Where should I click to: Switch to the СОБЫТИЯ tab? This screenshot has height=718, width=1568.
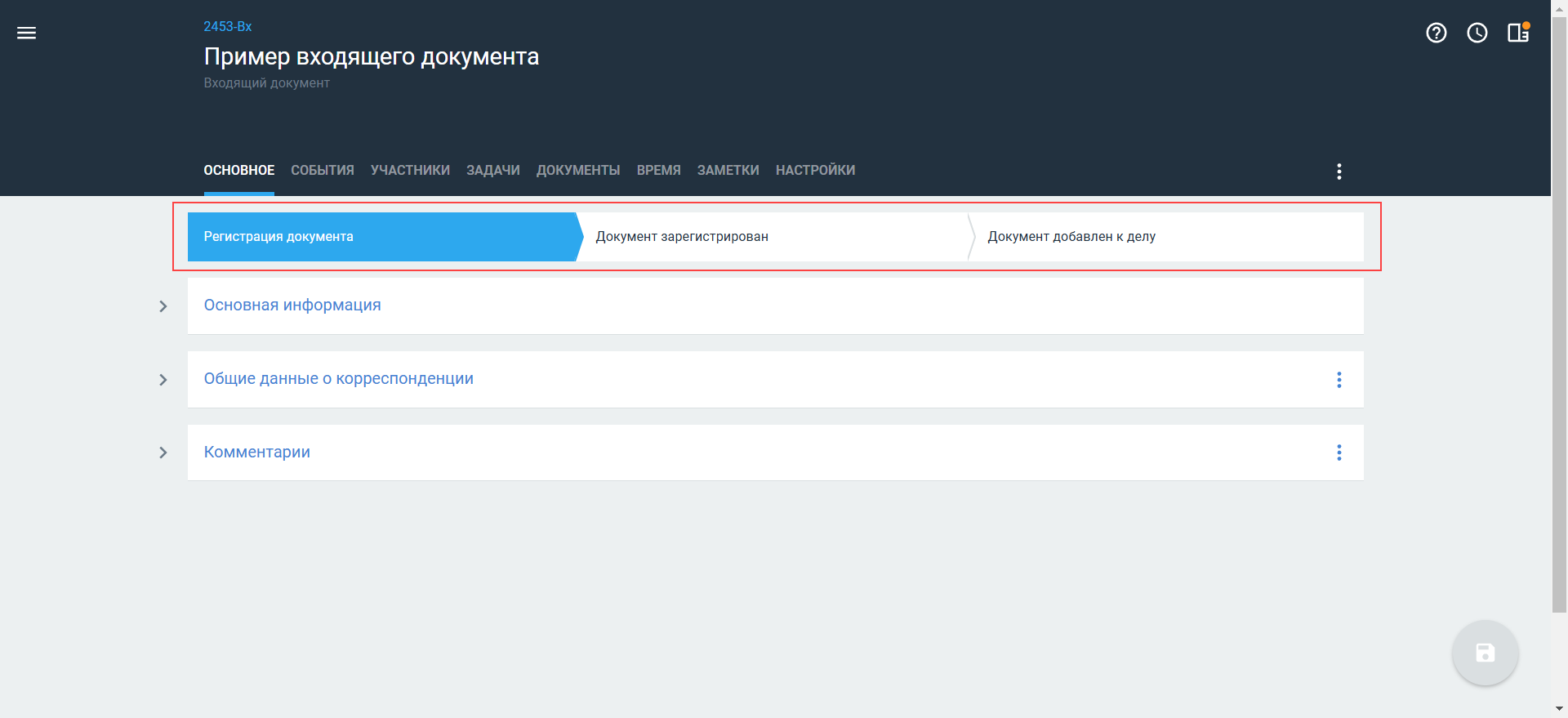tap(323, 170)
